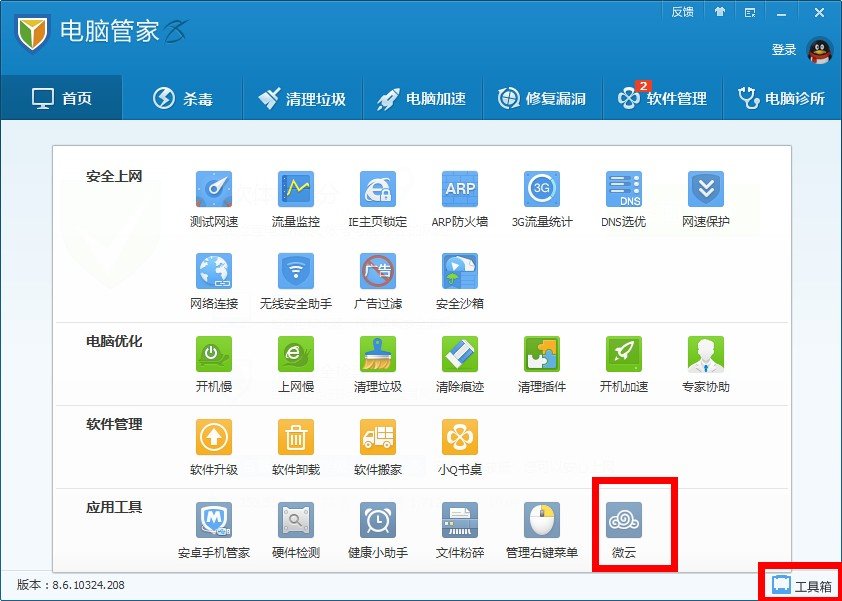Click the 登录 login link
The image size is (842, 601).
coord(785,48)
